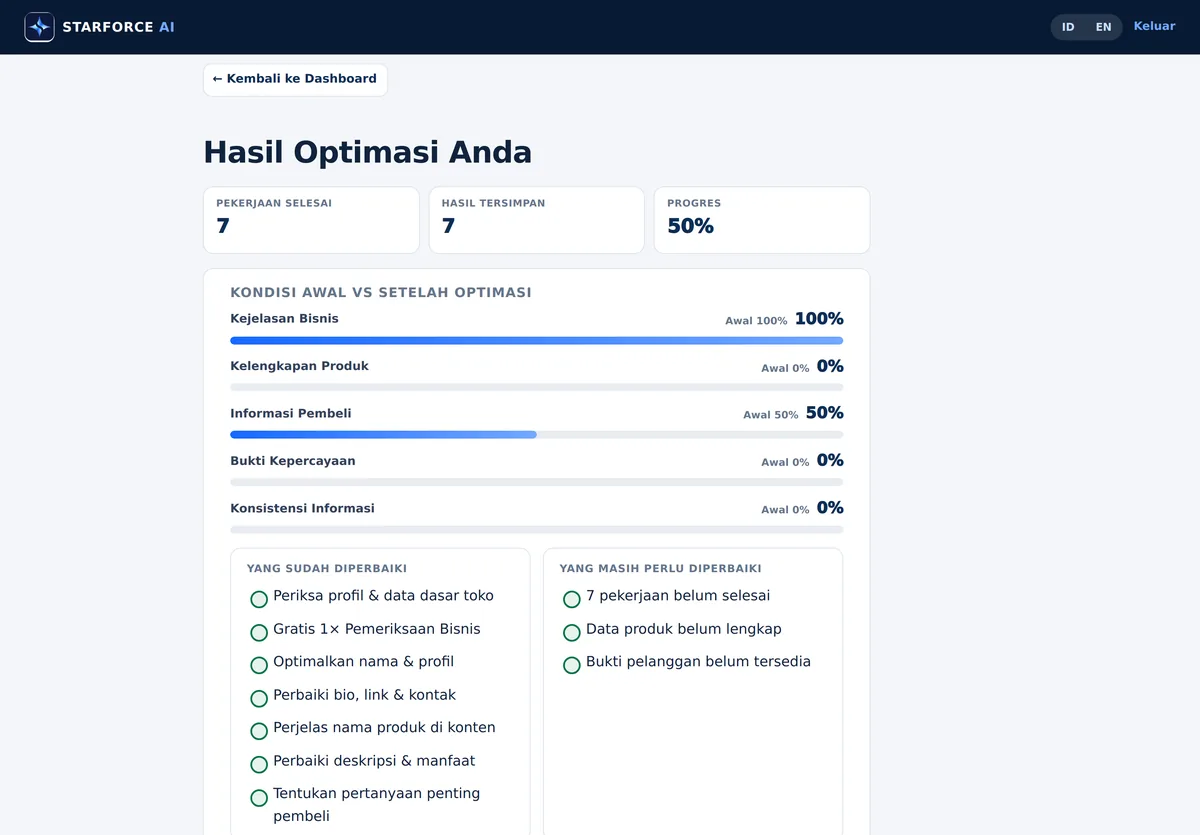Viewport: 1200px width, 835px height.
Task: Click circle icon beside Periksa profil & data dasar toko
Action: click(259, 599)
